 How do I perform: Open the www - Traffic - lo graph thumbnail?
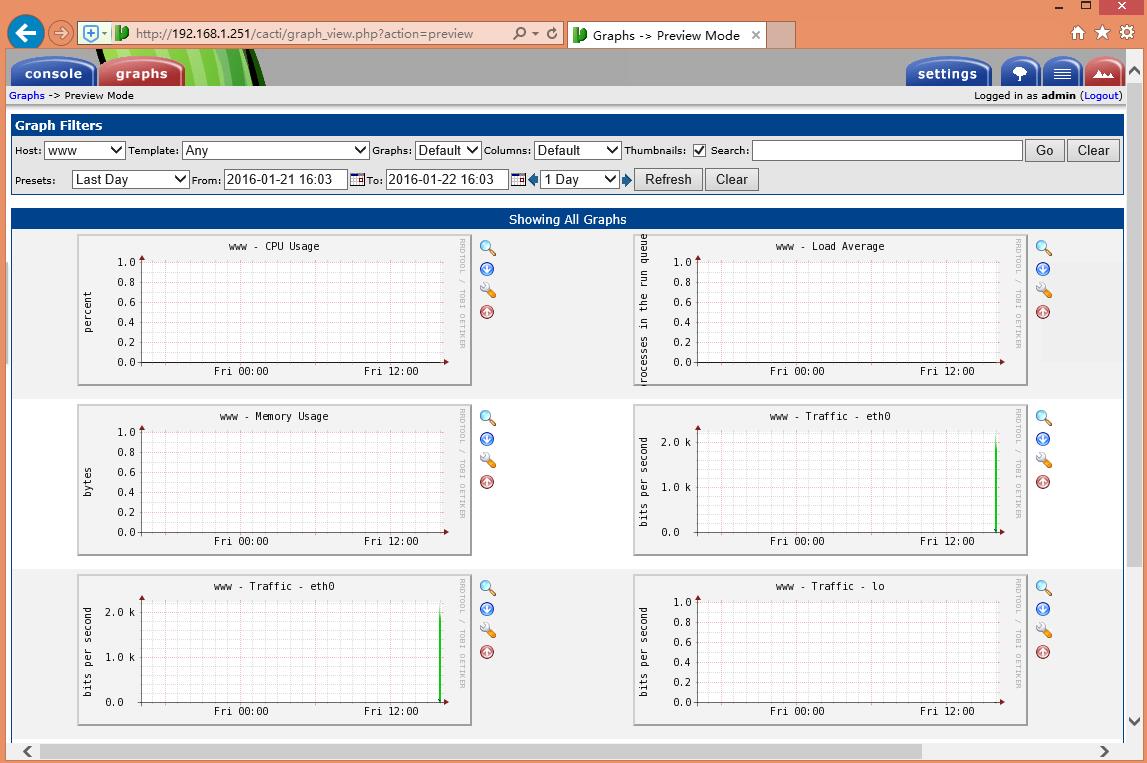pyautogui.click(x=830, y=650)
